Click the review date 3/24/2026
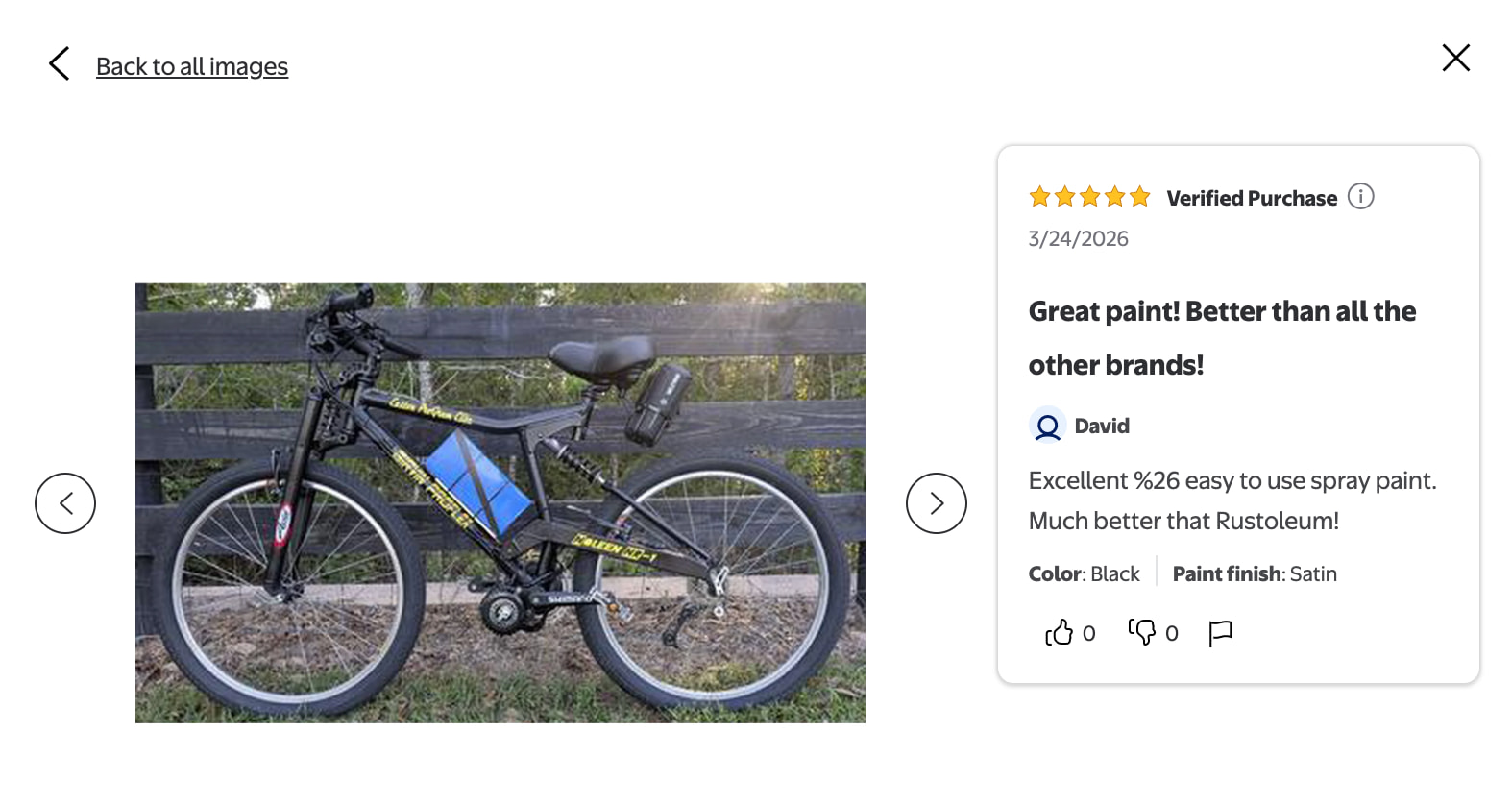The height and width of the screenshot is (805, 1512). pyautogui.click(x=1078, y=239)
